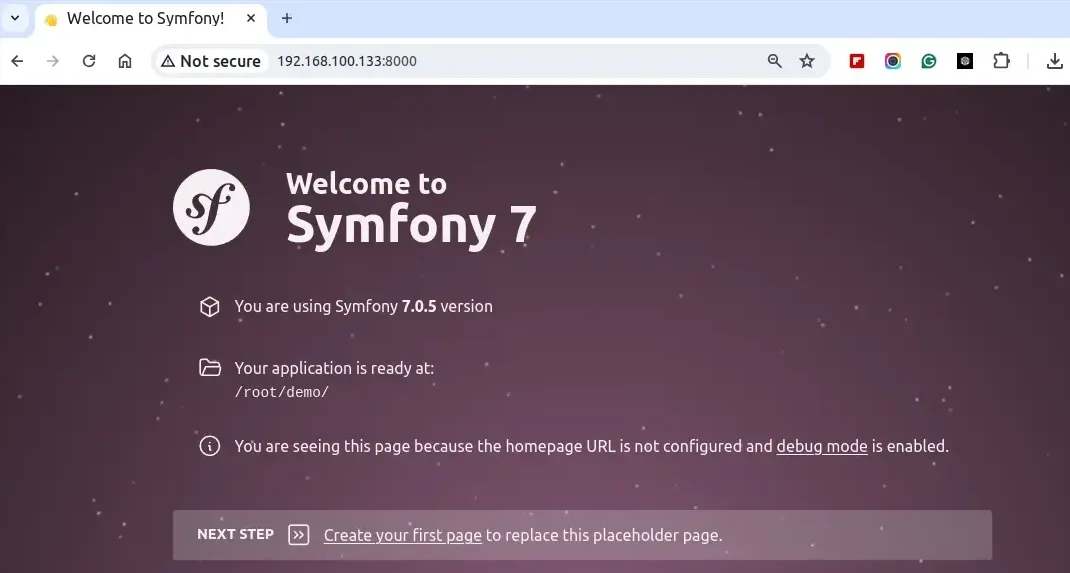The height and width of the screenshot is (573, 1070).
Task: Click the version box icon
Action: tap(209, 306)
